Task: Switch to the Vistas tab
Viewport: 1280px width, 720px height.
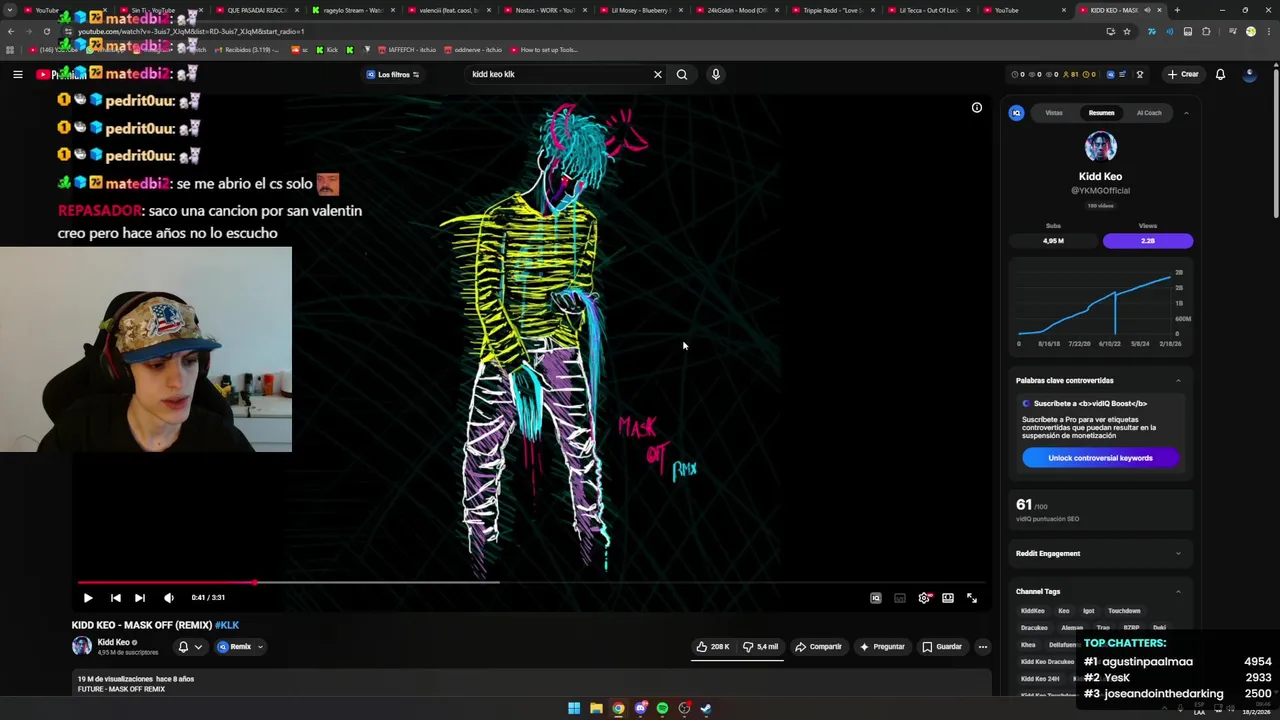Action: pyautogui.click(x=1054, y=113)
